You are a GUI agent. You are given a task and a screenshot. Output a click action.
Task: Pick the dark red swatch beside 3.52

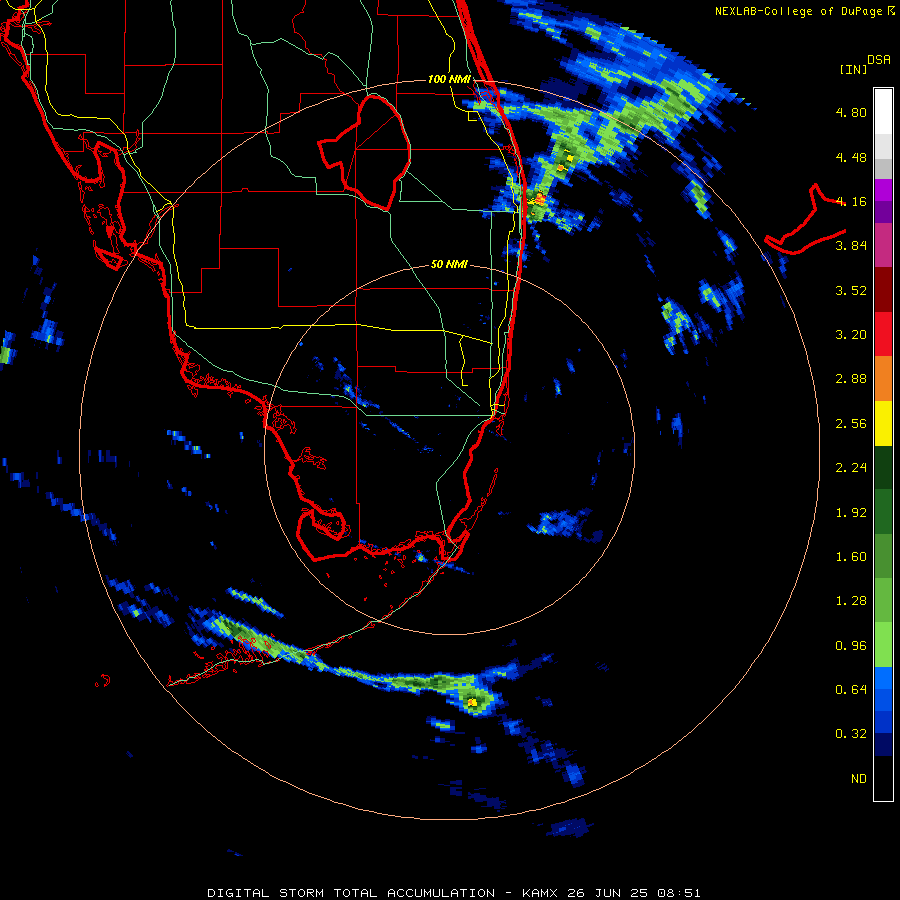click(883, 290)
